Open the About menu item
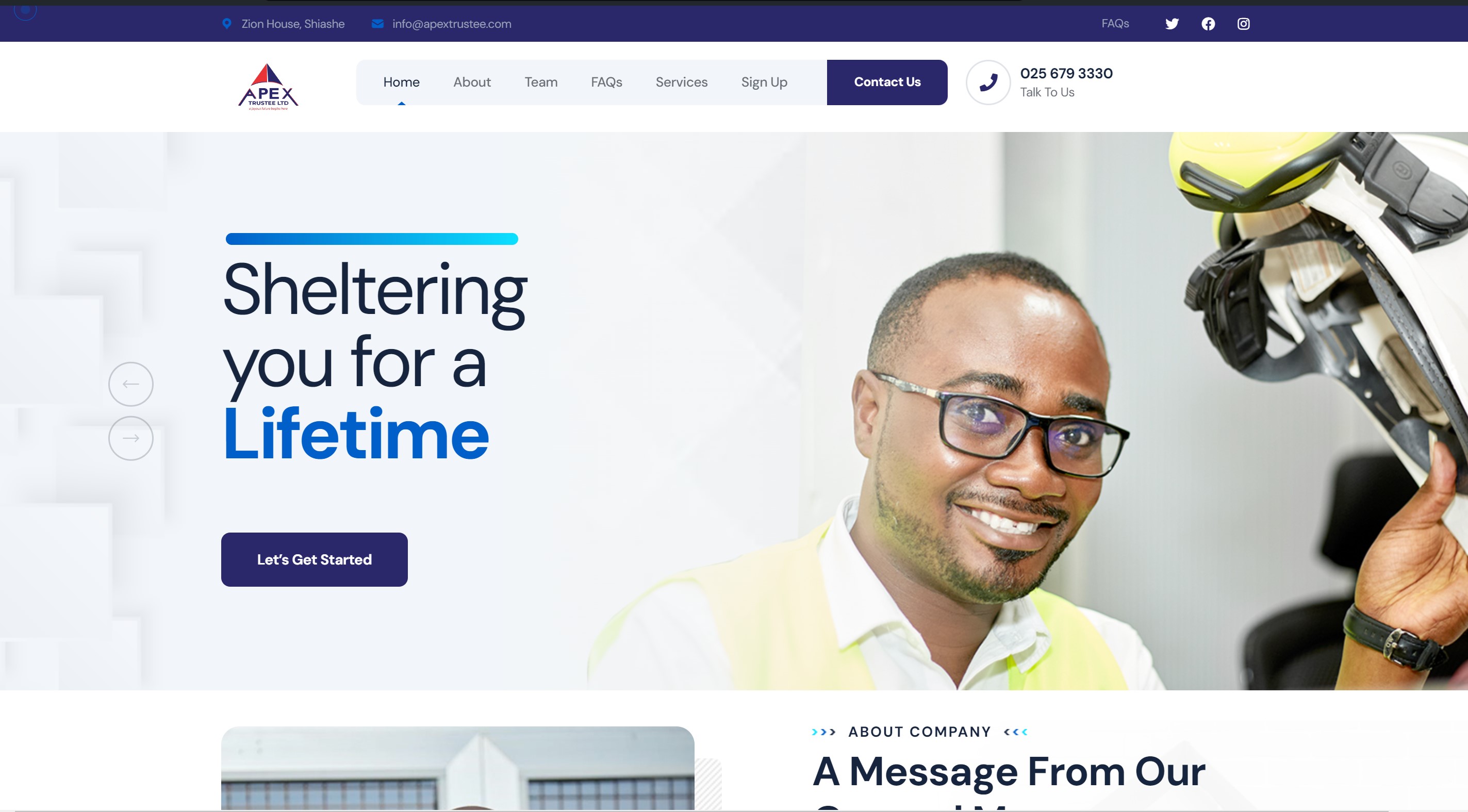Image resolution: width=1468 pixels, height=812 pixels. point(472,82)
